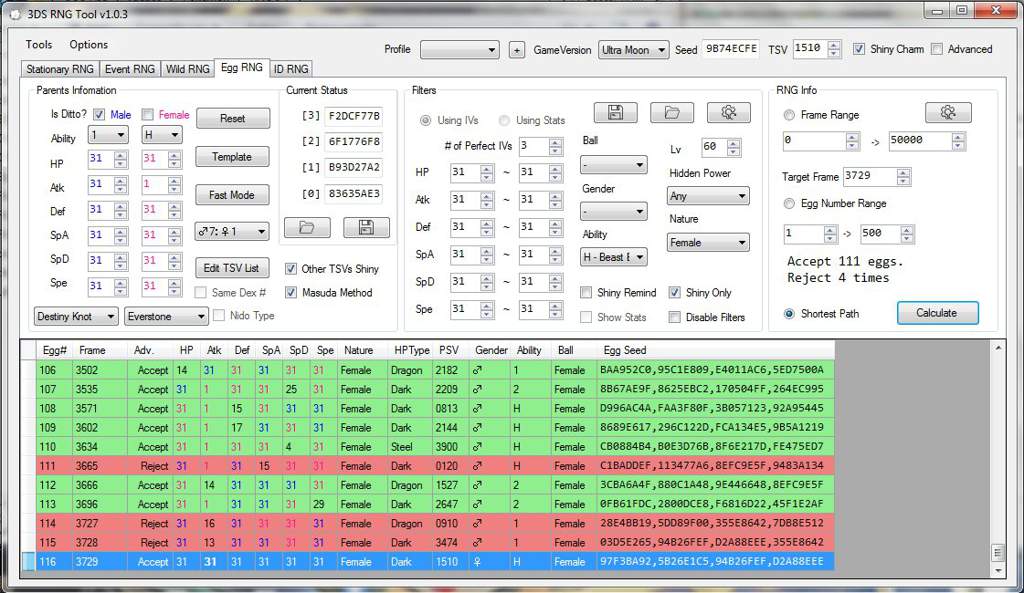Toggle the Shiny Charm checkbox
Screen dimensions: 1024x593
(859, 49)
